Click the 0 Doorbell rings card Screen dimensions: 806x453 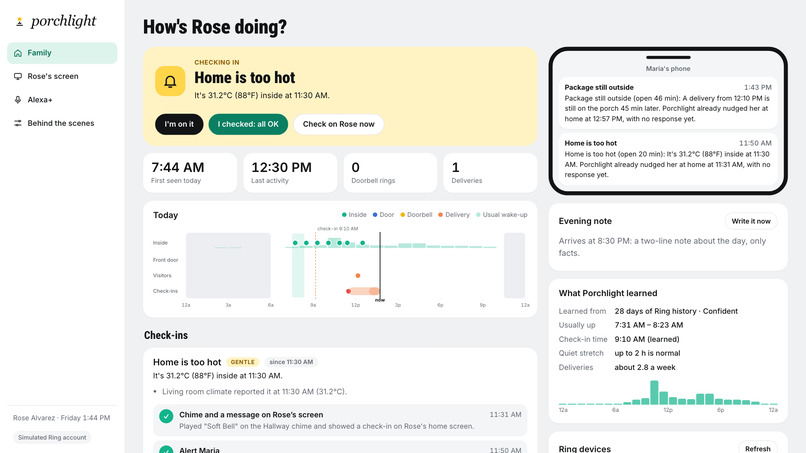pyautogui.click(x=390, y=173)
